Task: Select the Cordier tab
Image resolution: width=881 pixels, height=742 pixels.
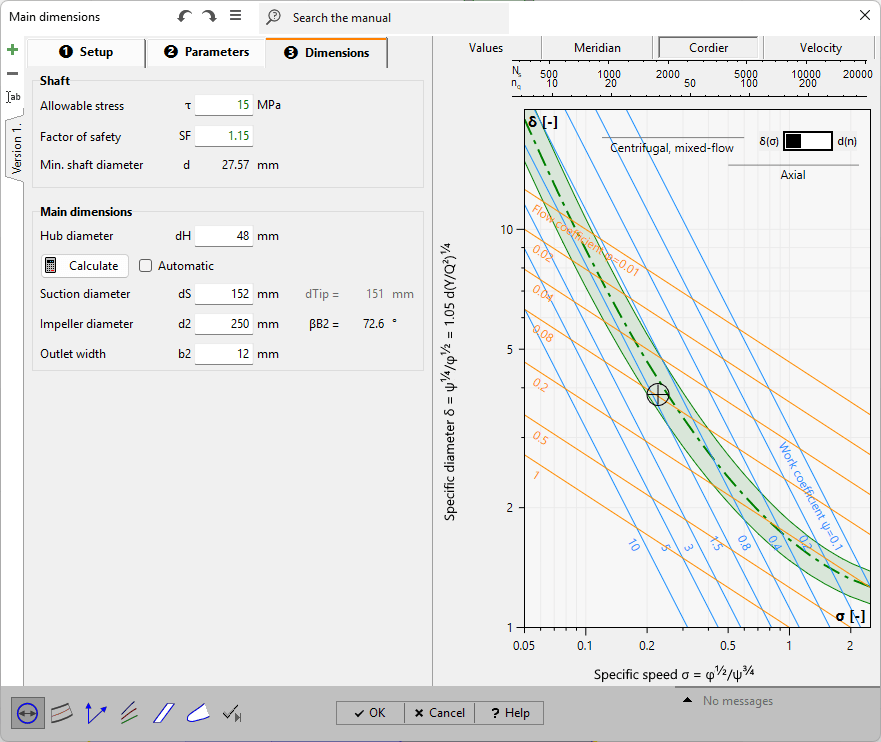Action: pos(708,48)
